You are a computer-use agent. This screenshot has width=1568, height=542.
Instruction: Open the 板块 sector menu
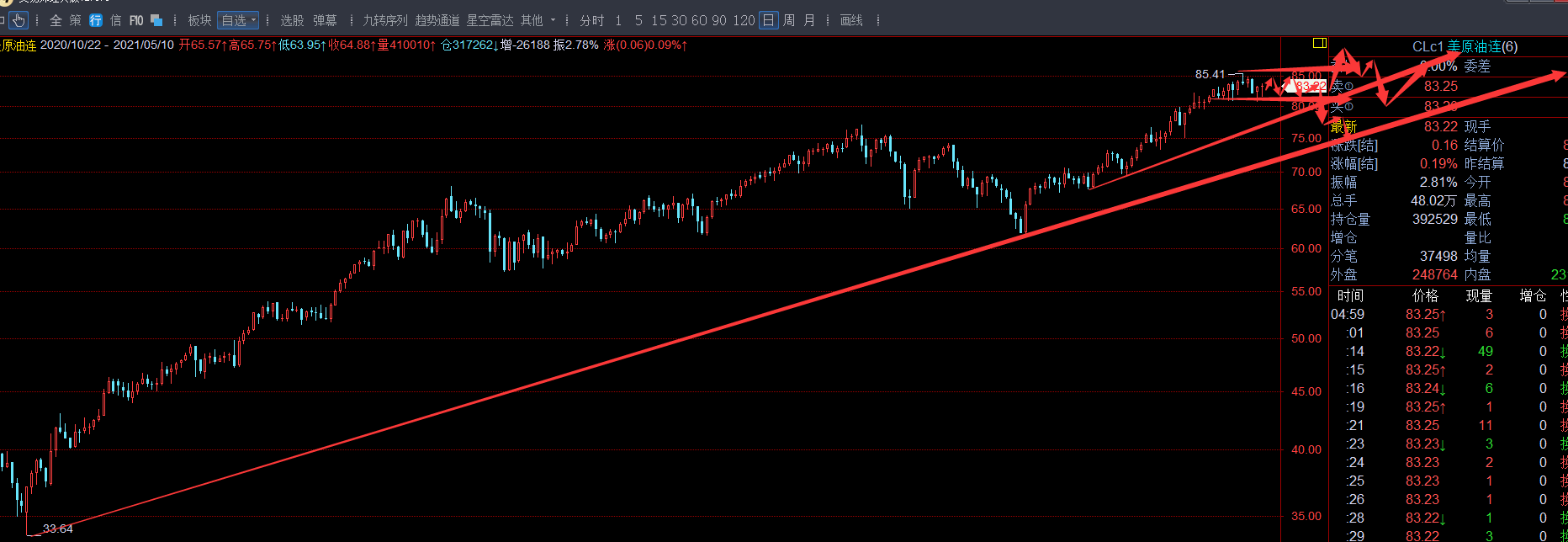point(199,20)
